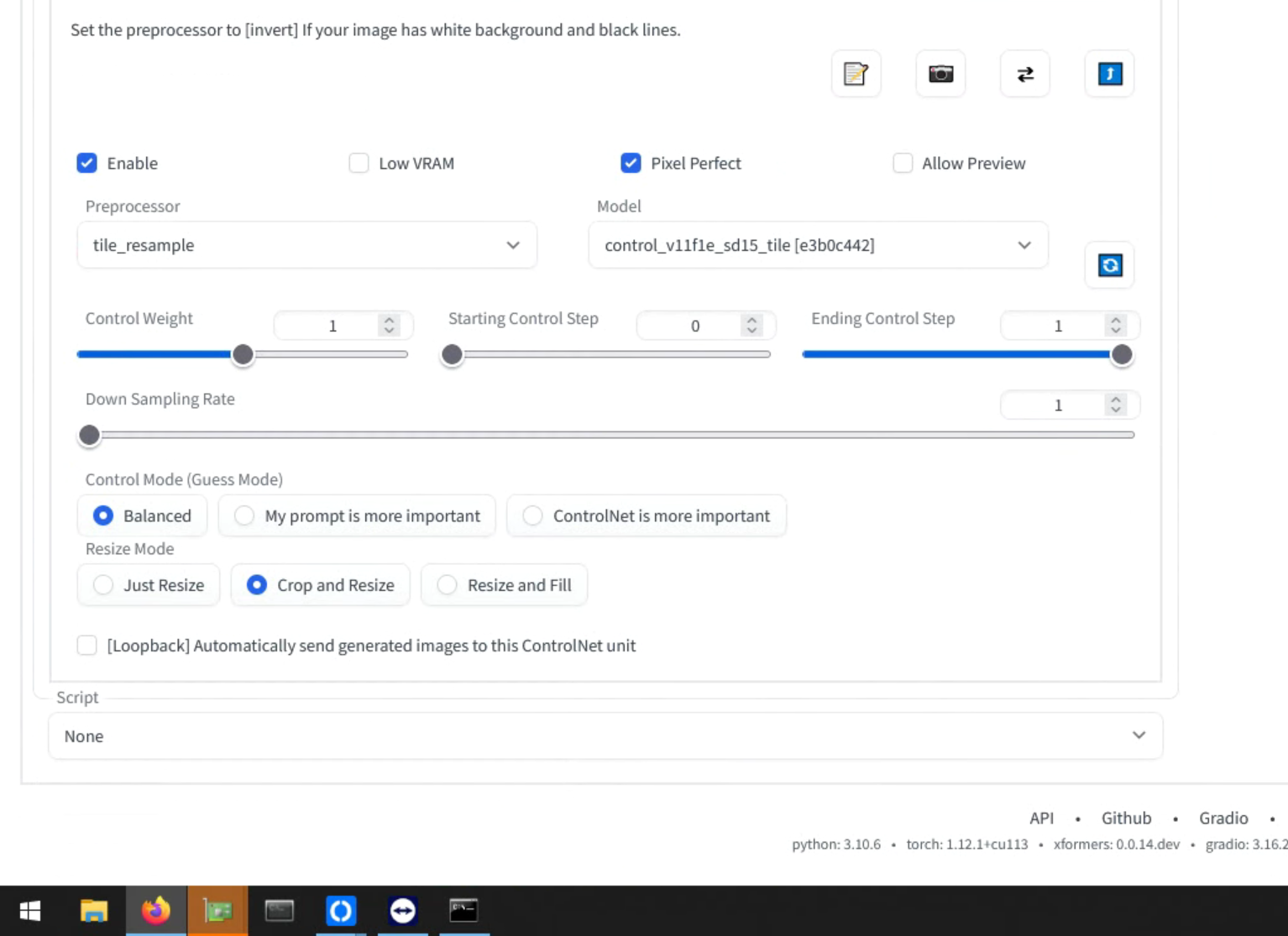Turn on Low VRAM mode
This screenshot has height=936, width=1288.
coord(359,163)
